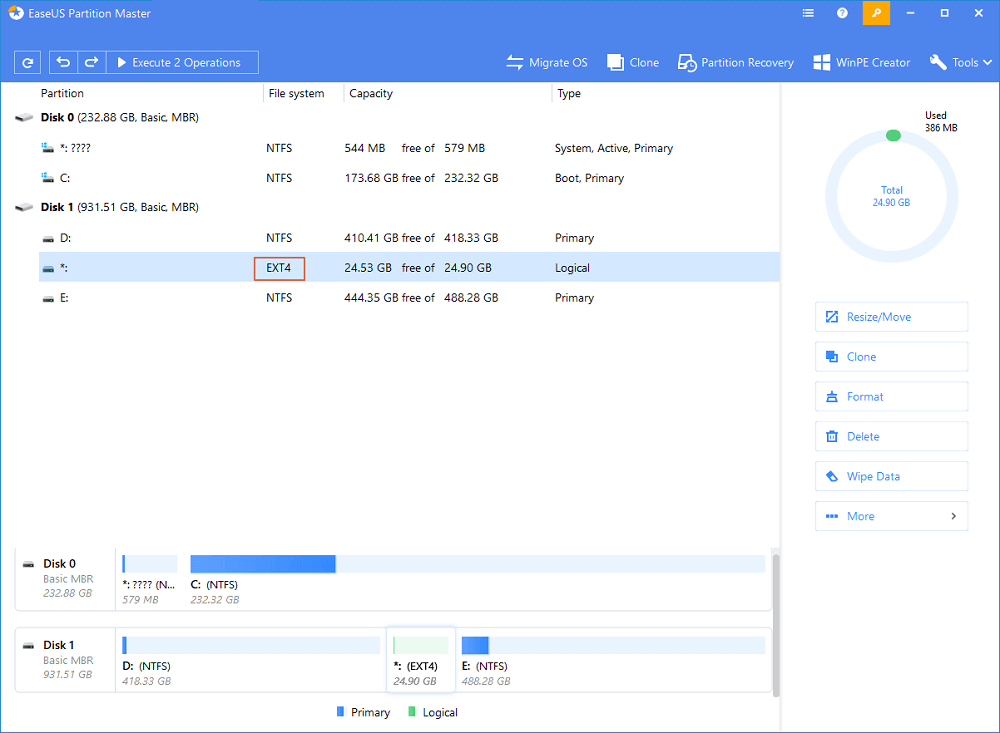Click the D: (NTFS) bar in Disk 1 map
The height and width of the screenshot is (733, 1000).
251,645
